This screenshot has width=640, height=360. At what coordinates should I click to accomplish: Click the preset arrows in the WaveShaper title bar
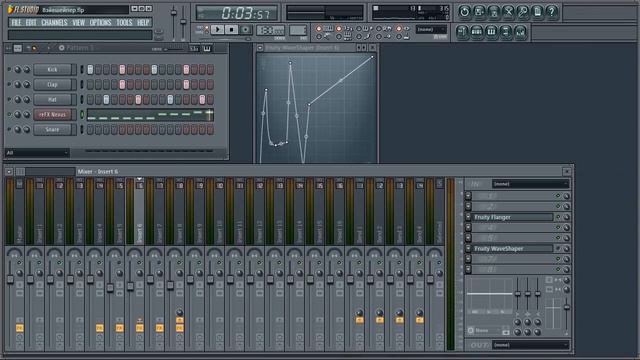[x=361, y=48]
